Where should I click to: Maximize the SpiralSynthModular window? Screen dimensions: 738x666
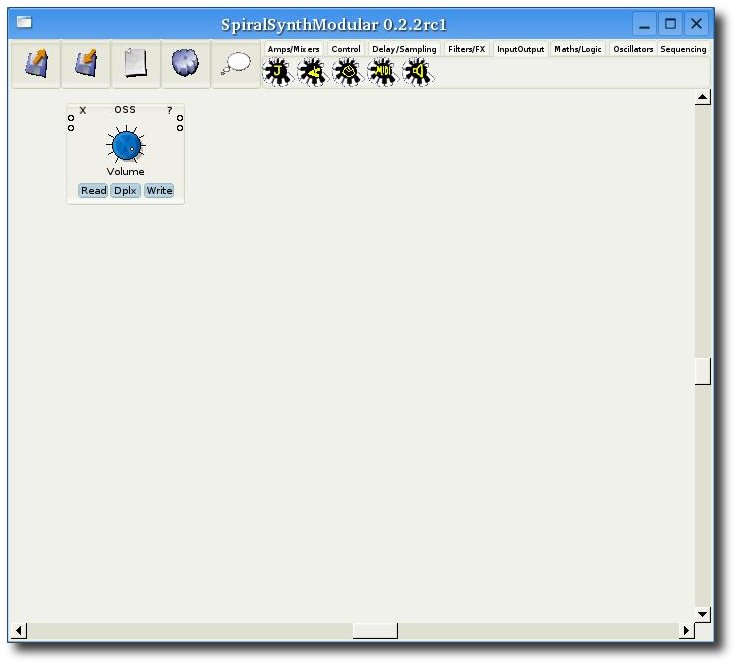670,24
